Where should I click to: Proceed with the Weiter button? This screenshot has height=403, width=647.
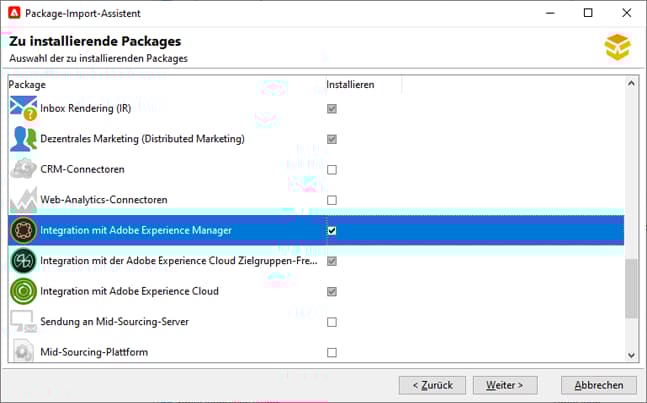click(x=505, y=385)
